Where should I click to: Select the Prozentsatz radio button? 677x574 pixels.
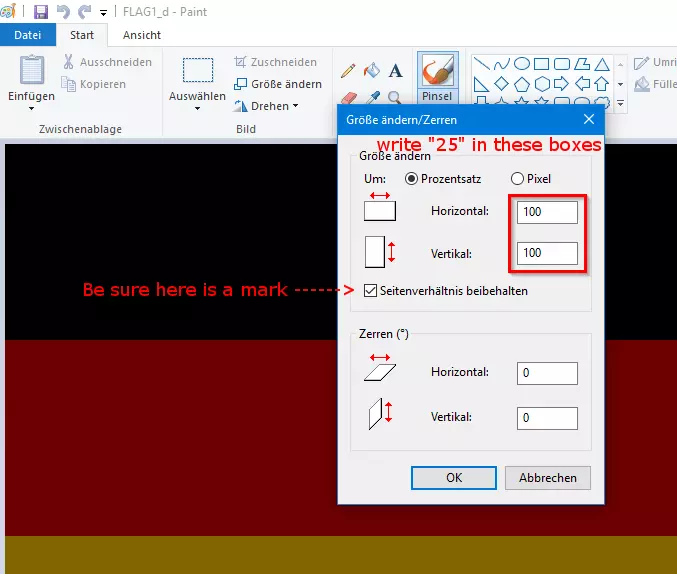(x=411, y=178)
